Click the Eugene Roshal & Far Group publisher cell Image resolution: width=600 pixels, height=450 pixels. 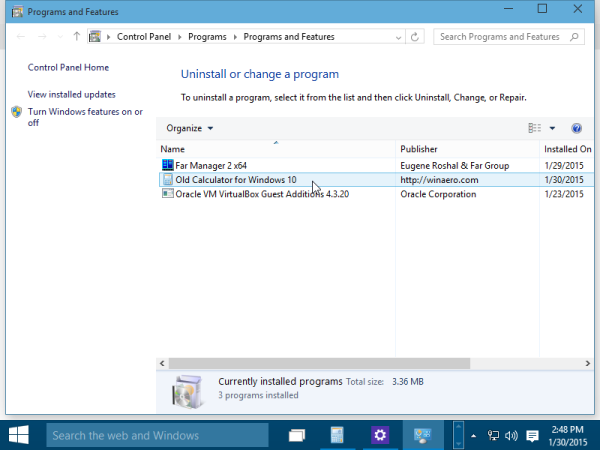pyautogui.click(x=455, y=166)
